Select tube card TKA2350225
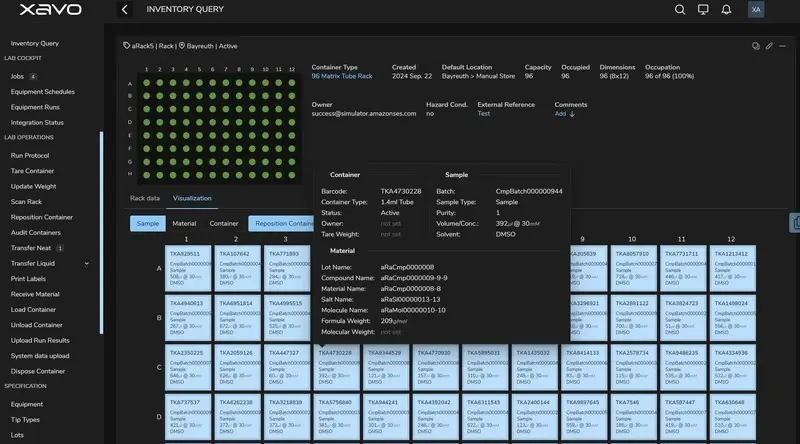800x444 pixels. click(x=188, y=367)
